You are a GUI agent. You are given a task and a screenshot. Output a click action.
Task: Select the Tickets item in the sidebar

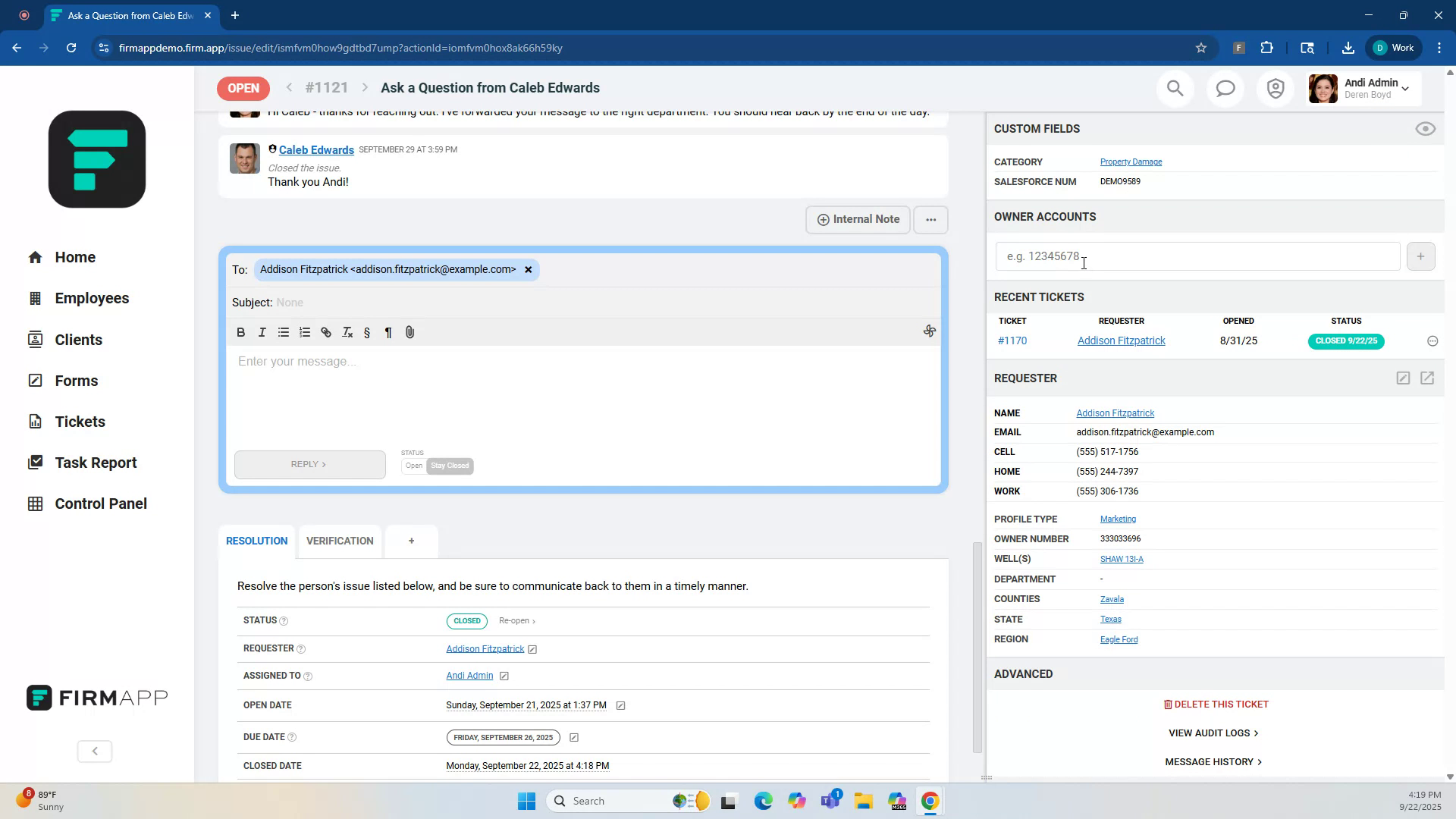(79, 421)
